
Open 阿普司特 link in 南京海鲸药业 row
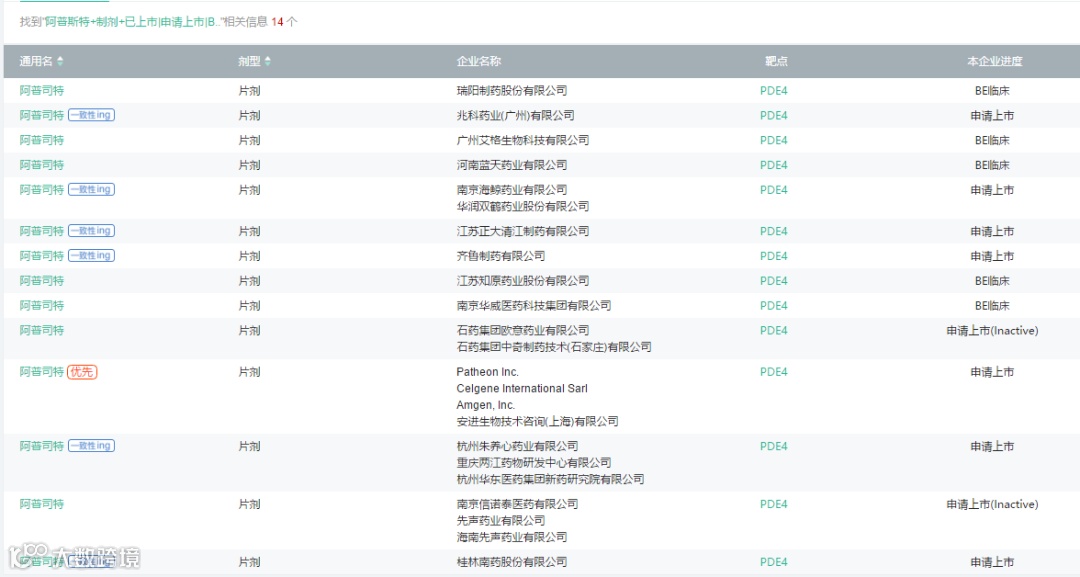coord(41,189)
